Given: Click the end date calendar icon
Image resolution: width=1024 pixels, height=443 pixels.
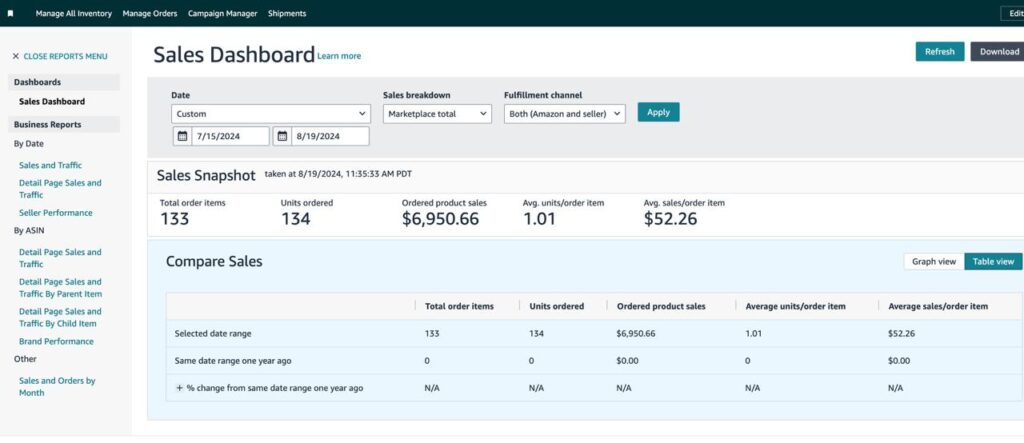Looking at the screenshot, I should 283,136.
